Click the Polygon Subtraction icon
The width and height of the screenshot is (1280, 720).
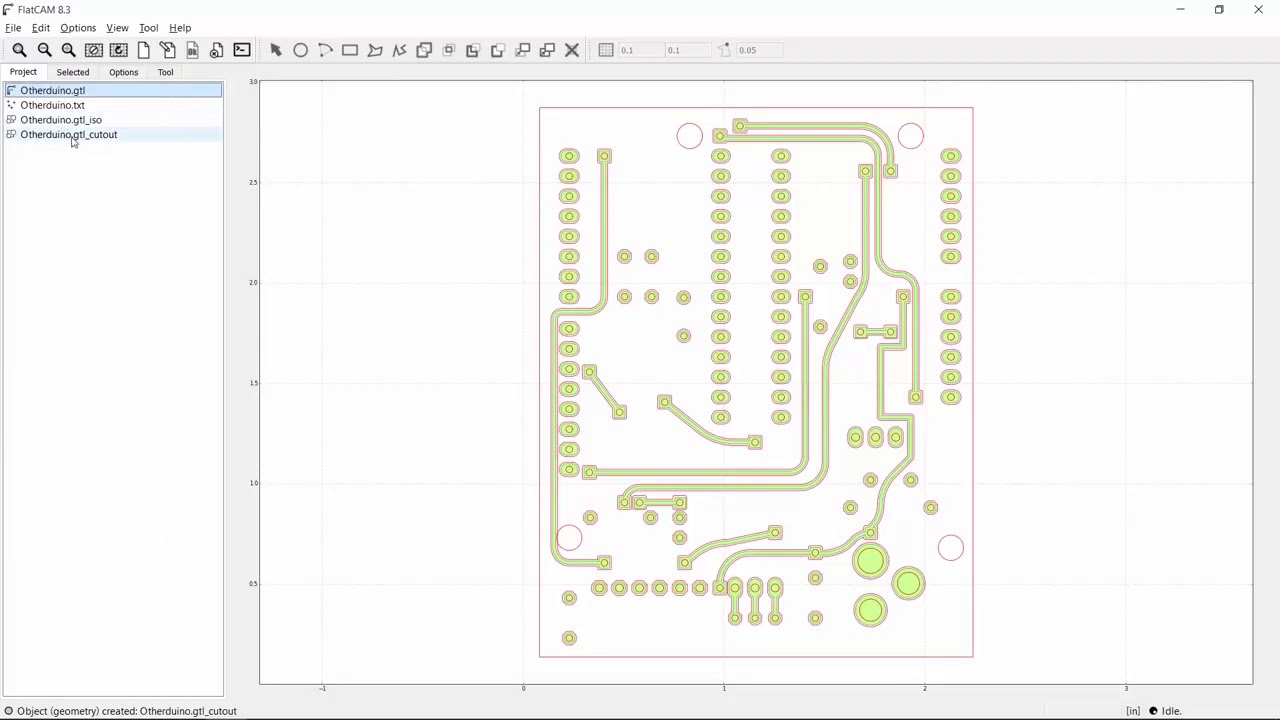point(473,50)
